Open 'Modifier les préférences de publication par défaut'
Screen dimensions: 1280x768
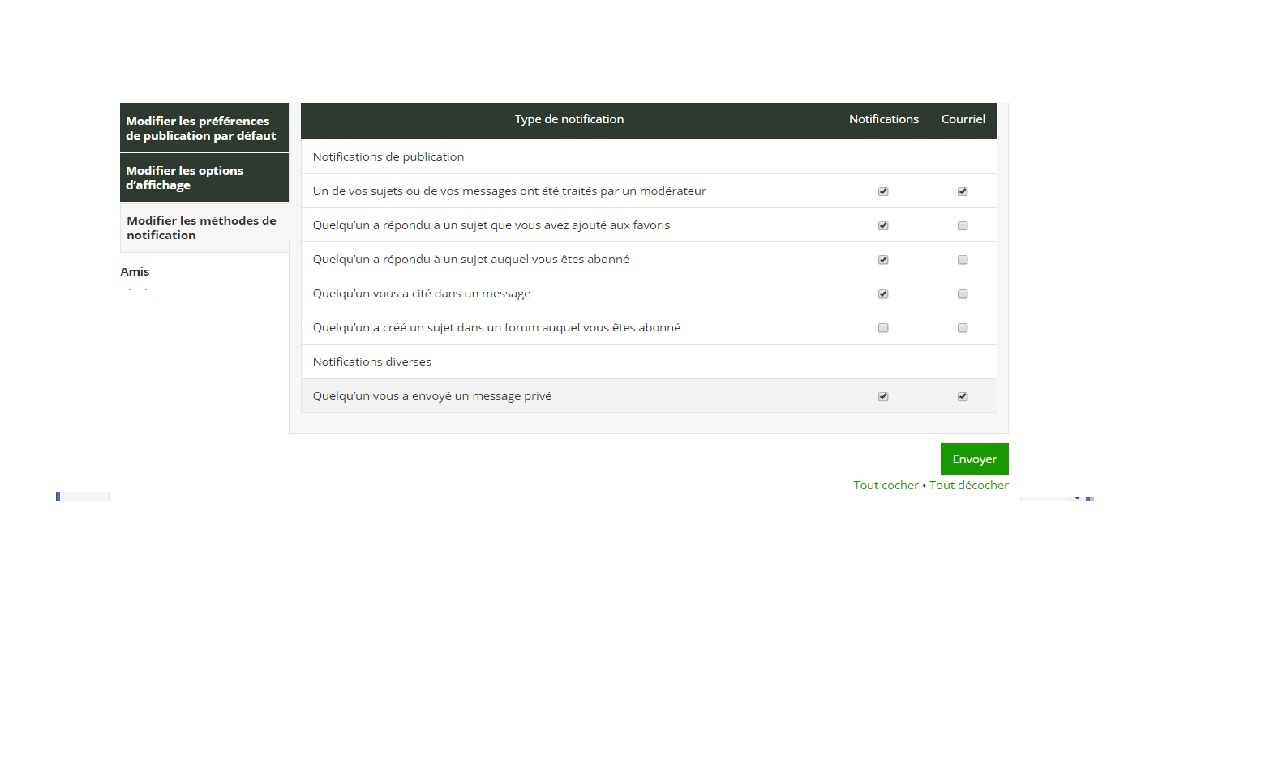point(204,128)
